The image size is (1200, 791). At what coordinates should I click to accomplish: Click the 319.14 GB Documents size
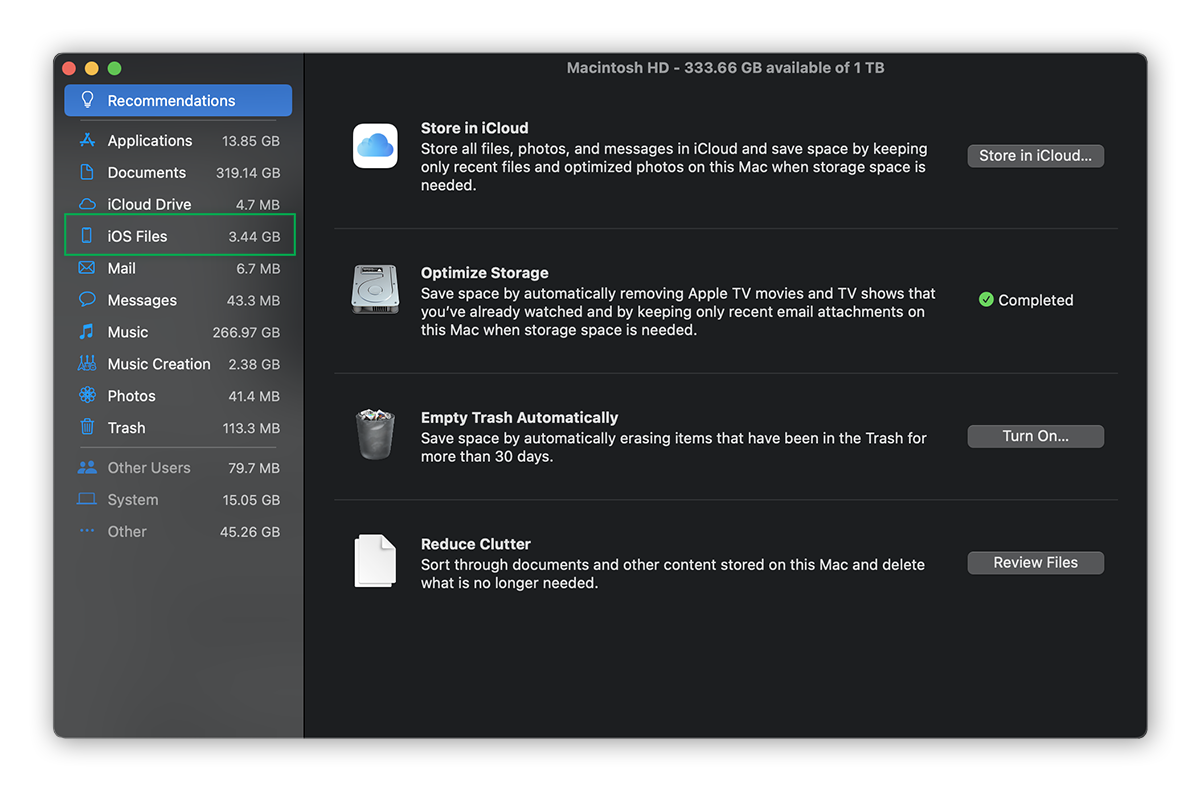click(x=248, y=173)
